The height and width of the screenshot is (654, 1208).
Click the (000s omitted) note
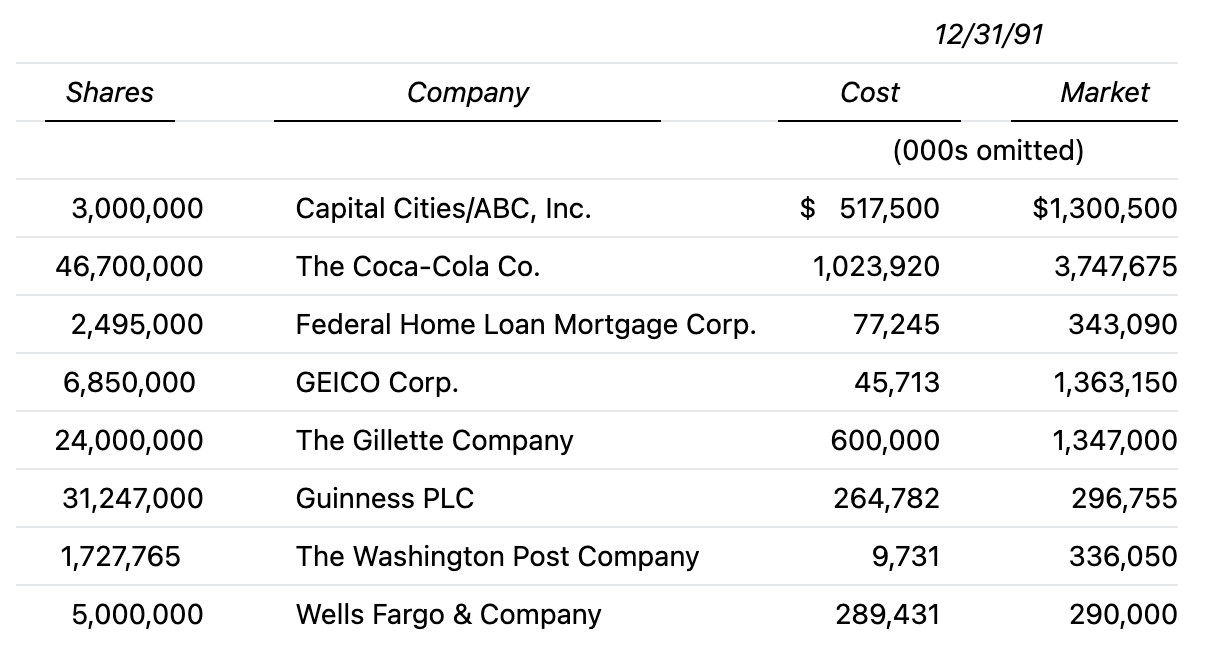(x=988, y=151)
